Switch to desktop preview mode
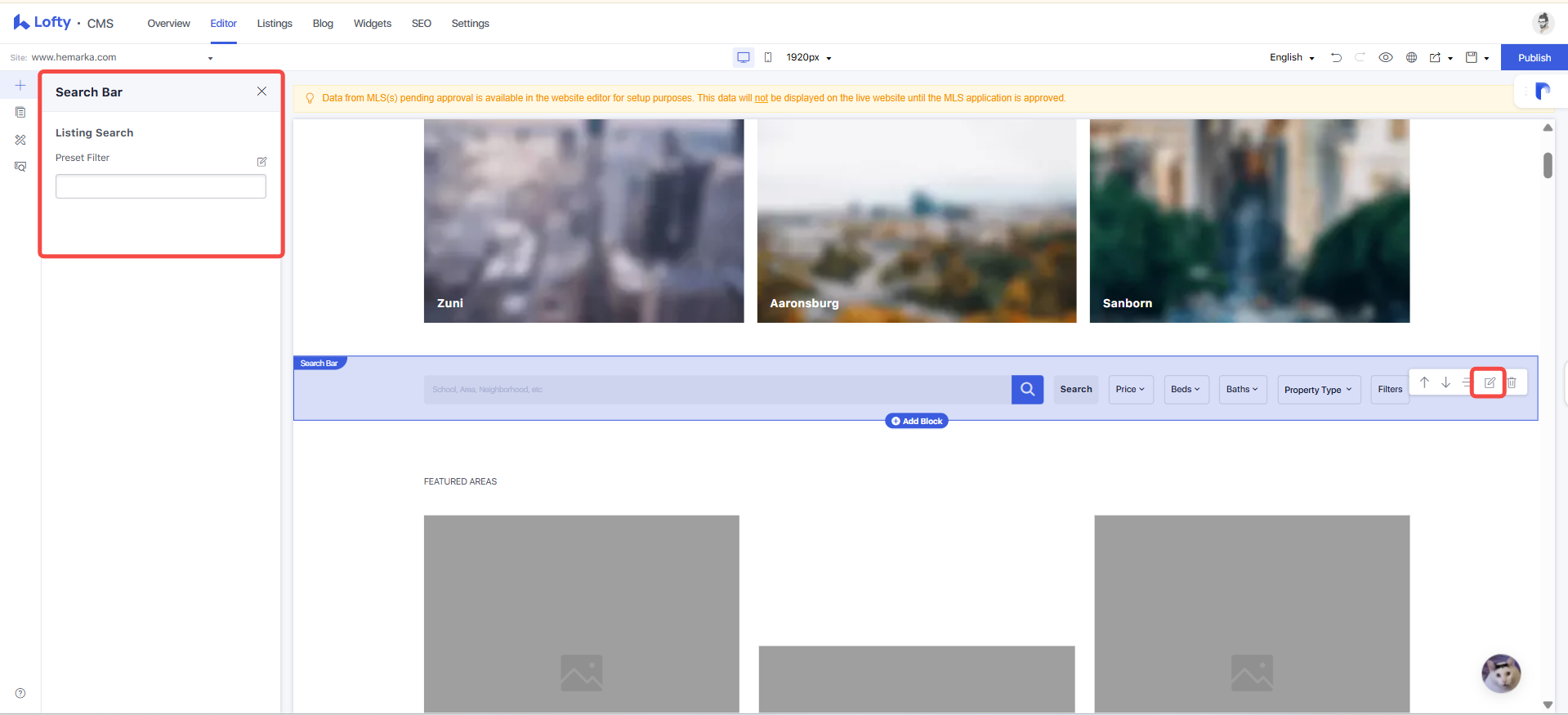 (x=744, y=57)
